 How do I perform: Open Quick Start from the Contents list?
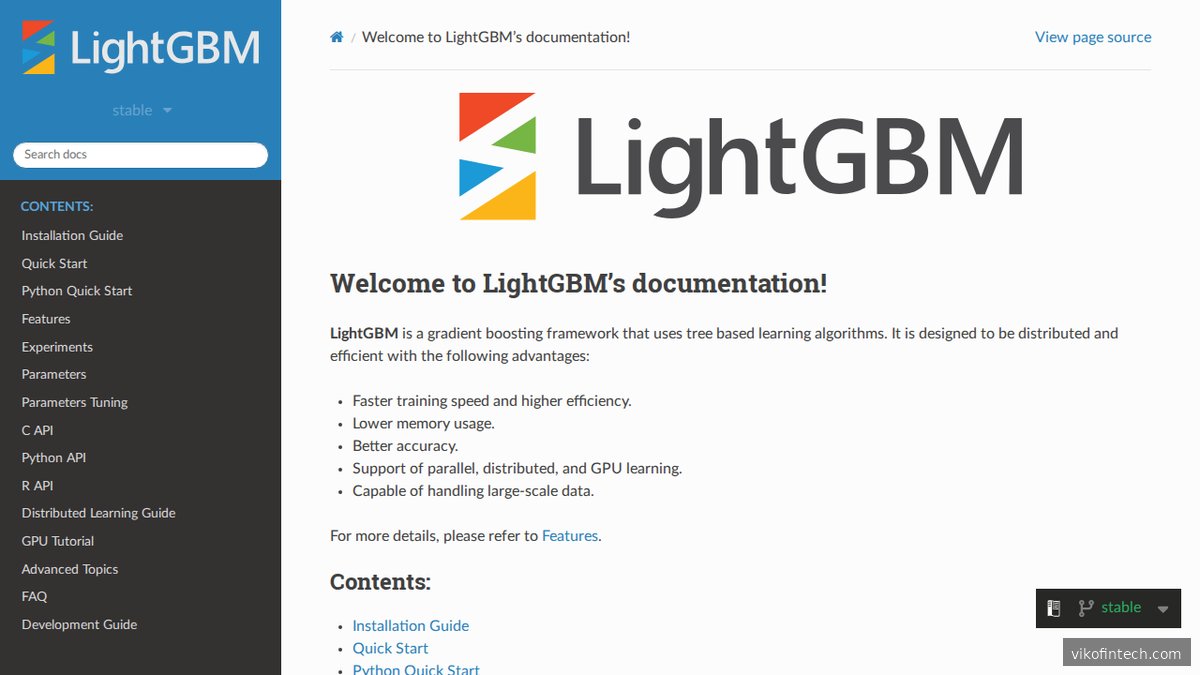click(390, 648)
